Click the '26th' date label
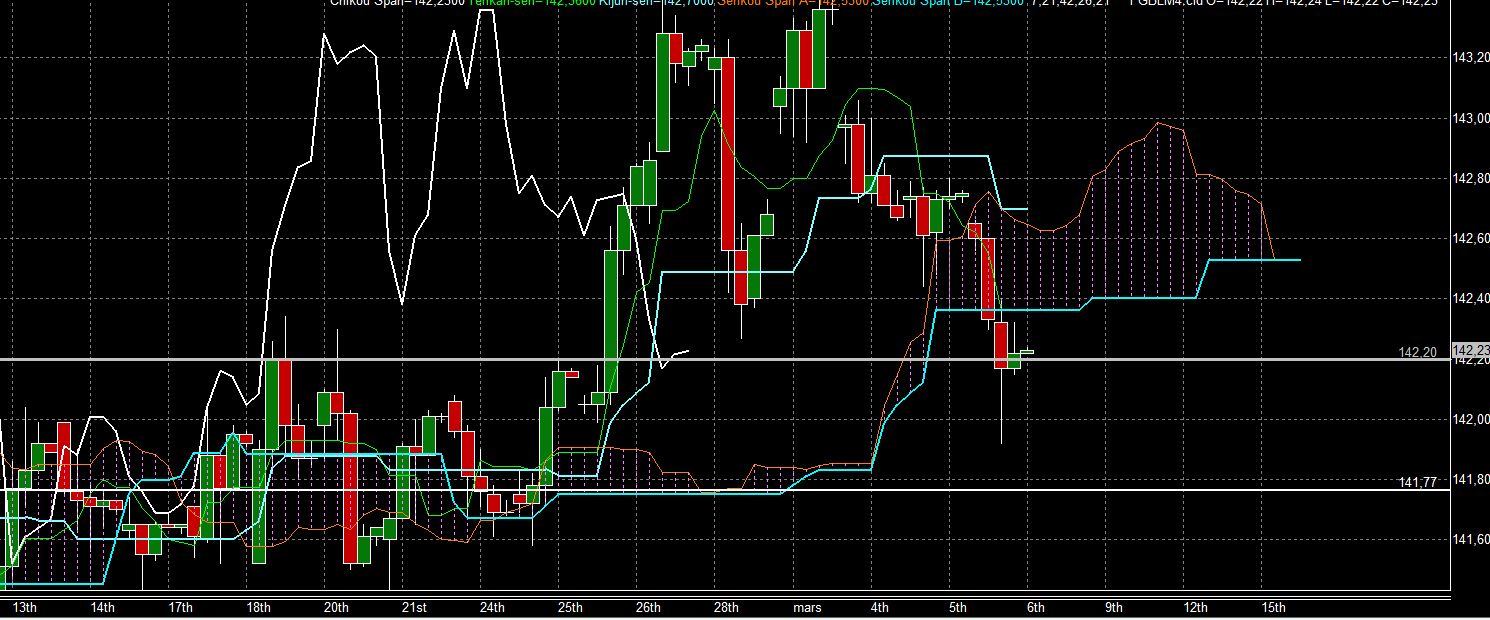This screenshot has height=620, width=1490. pyautogui.click(x=648, y=608)
